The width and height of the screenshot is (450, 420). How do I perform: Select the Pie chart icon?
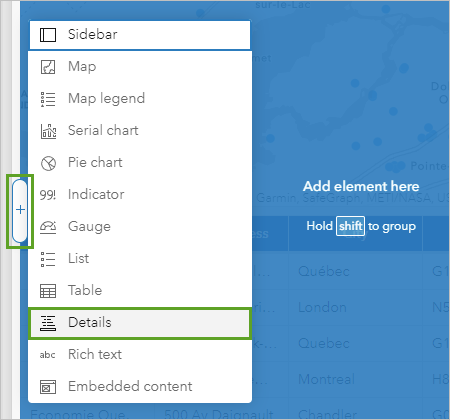click(48, 163)
